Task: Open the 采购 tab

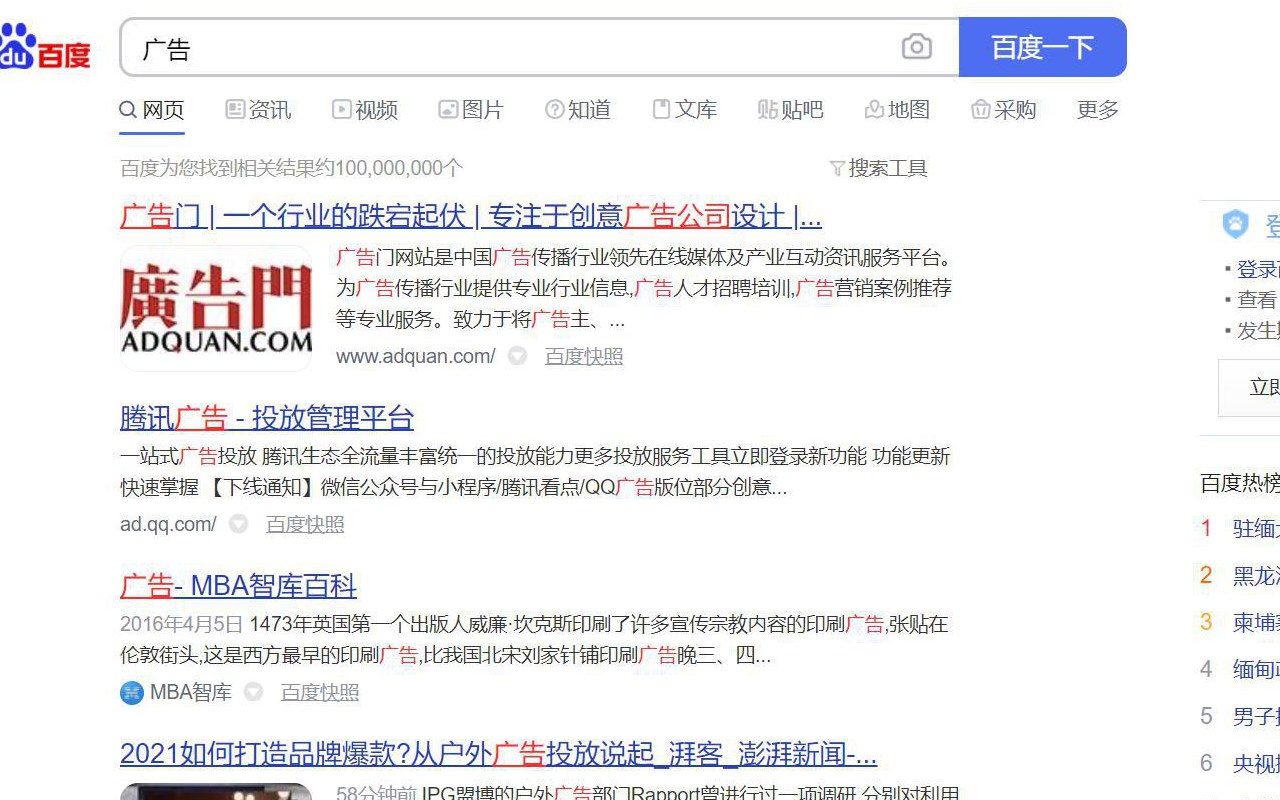Action: 1003,110
